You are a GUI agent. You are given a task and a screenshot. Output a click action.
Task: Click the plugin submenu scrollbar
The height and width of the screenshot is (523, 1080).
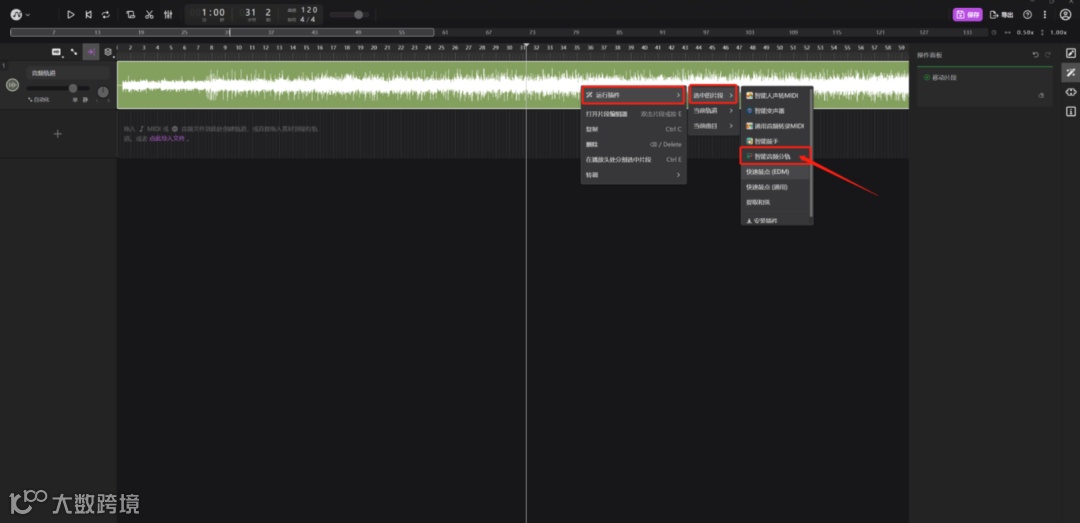811,152
